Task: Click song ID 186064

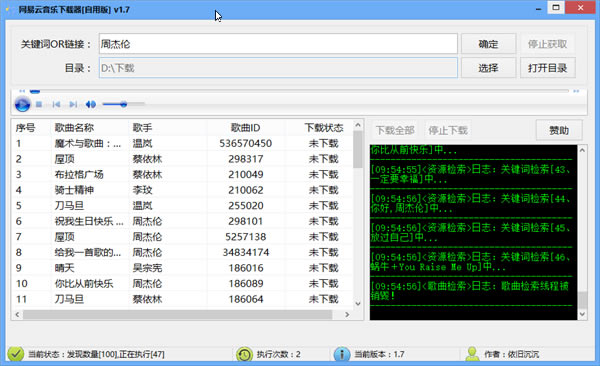Action: pos(246,299)
